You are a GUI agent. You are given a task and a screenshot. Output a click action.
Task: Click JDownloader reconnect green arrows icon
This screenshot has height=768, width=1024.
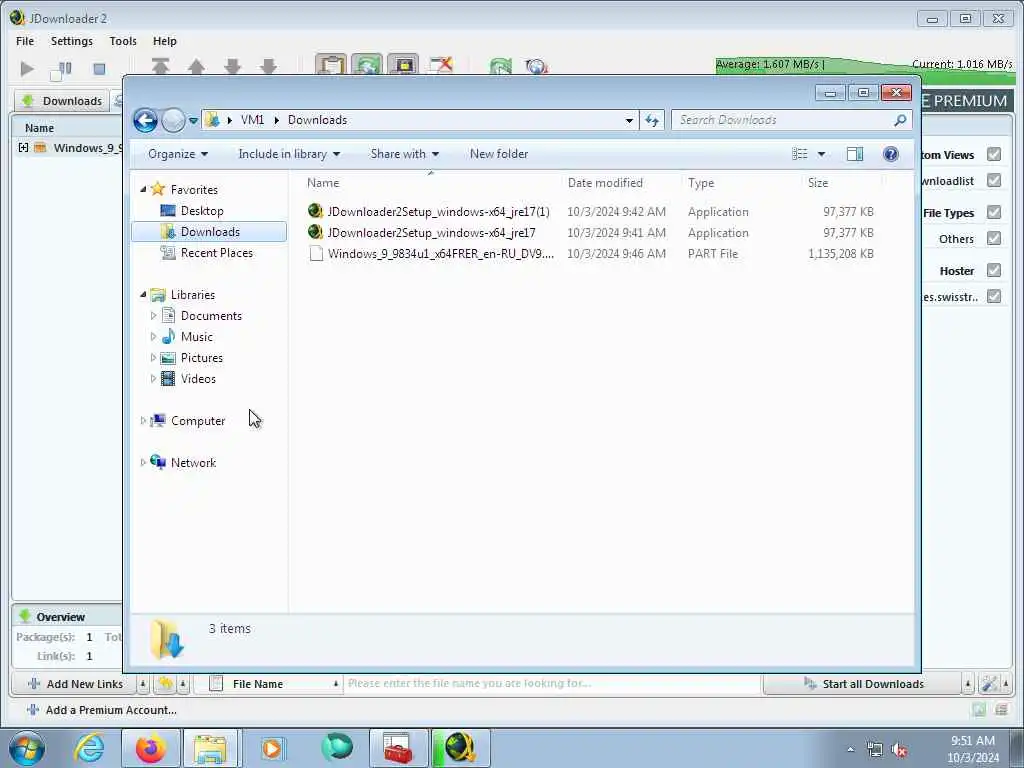501,65
